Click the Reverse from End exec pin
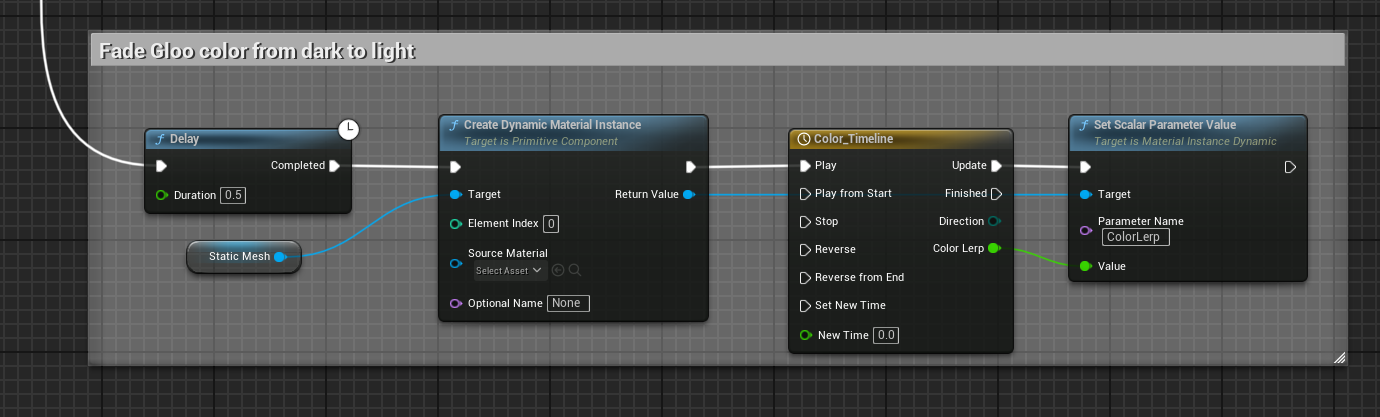This screenshot has height=417, width=1380. [806, 278]
